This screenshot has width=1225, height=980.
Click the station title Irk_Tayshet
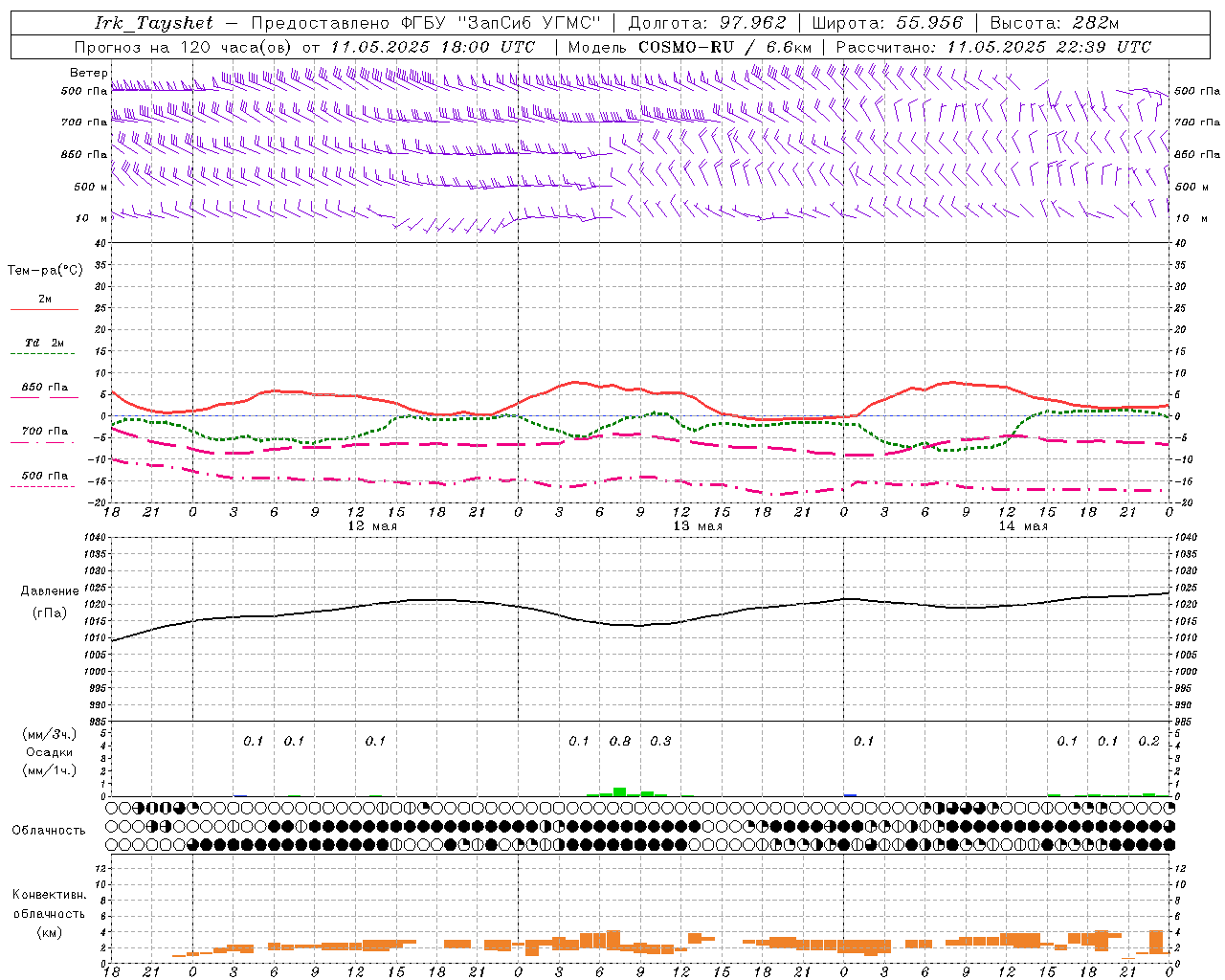pos(155,23)
